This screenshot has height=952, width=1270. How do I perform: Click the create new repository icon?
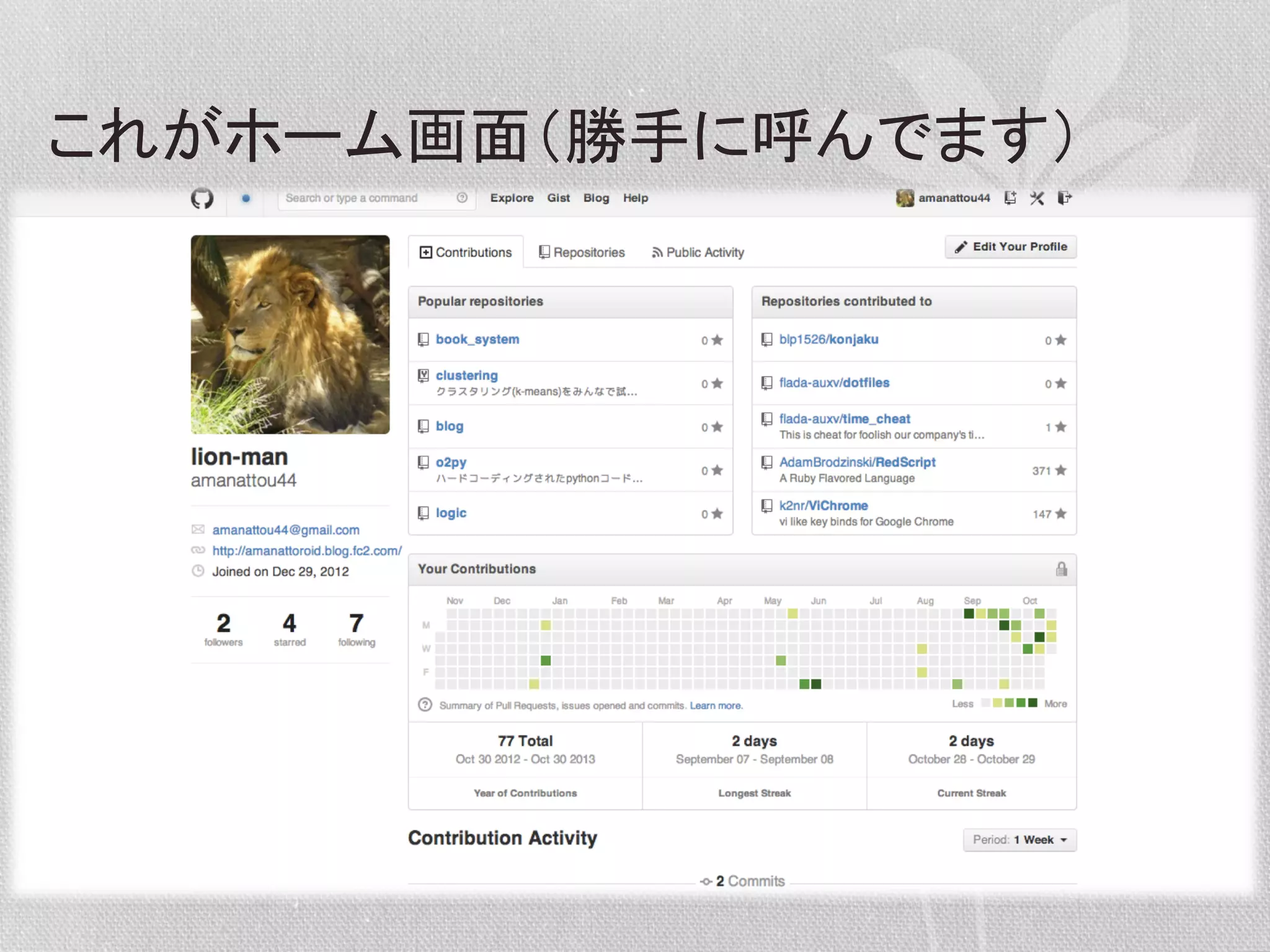tap(1010, 198)
